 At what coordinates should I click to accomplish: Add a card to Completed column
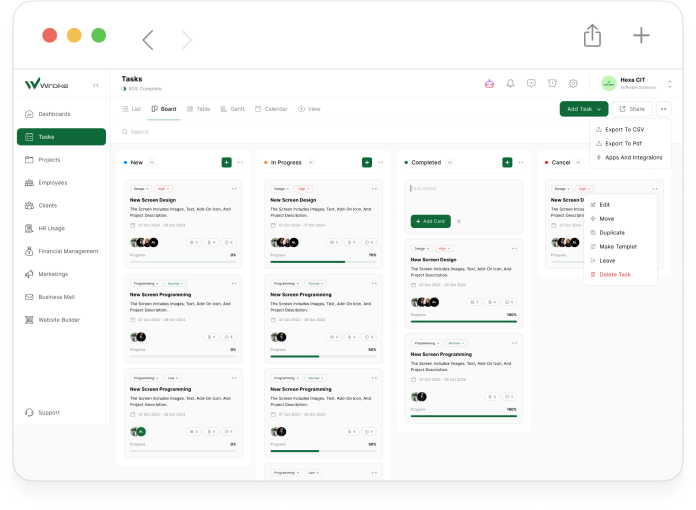[x=507, y=162]
